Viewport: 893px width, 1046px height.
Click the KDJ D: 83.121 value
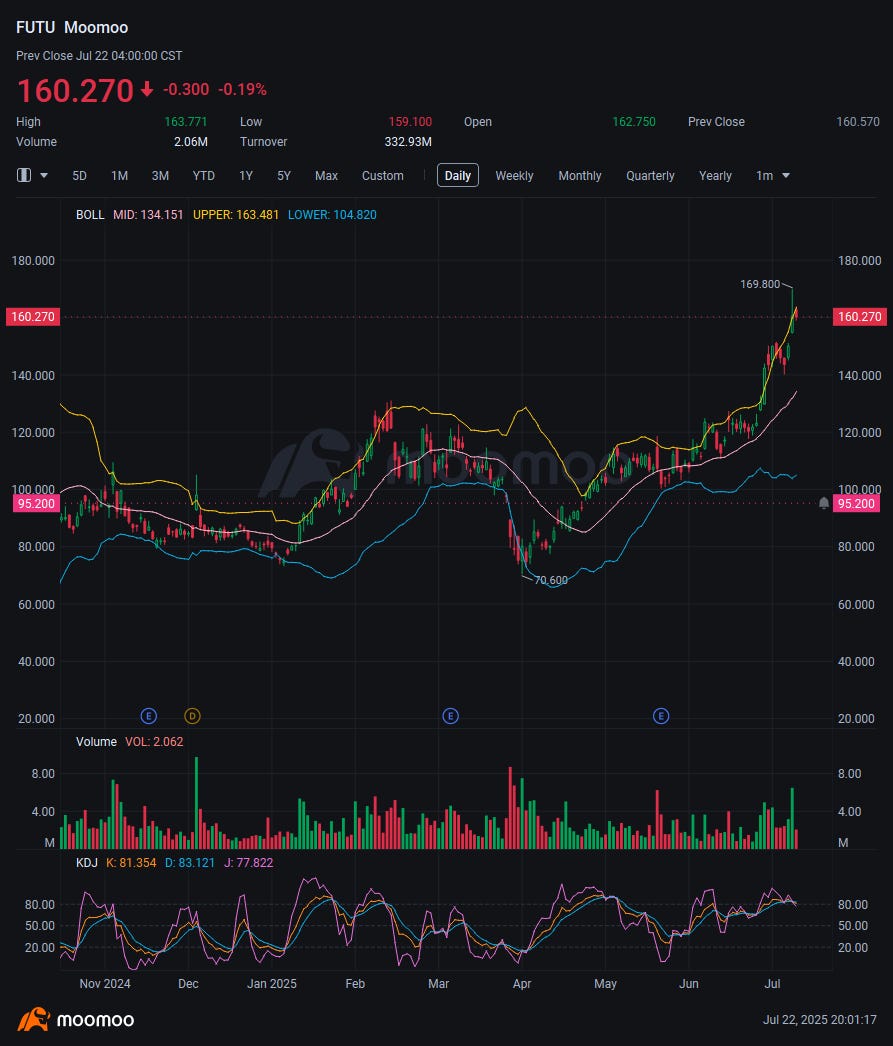pyautogui.click(x=190, y=863)
